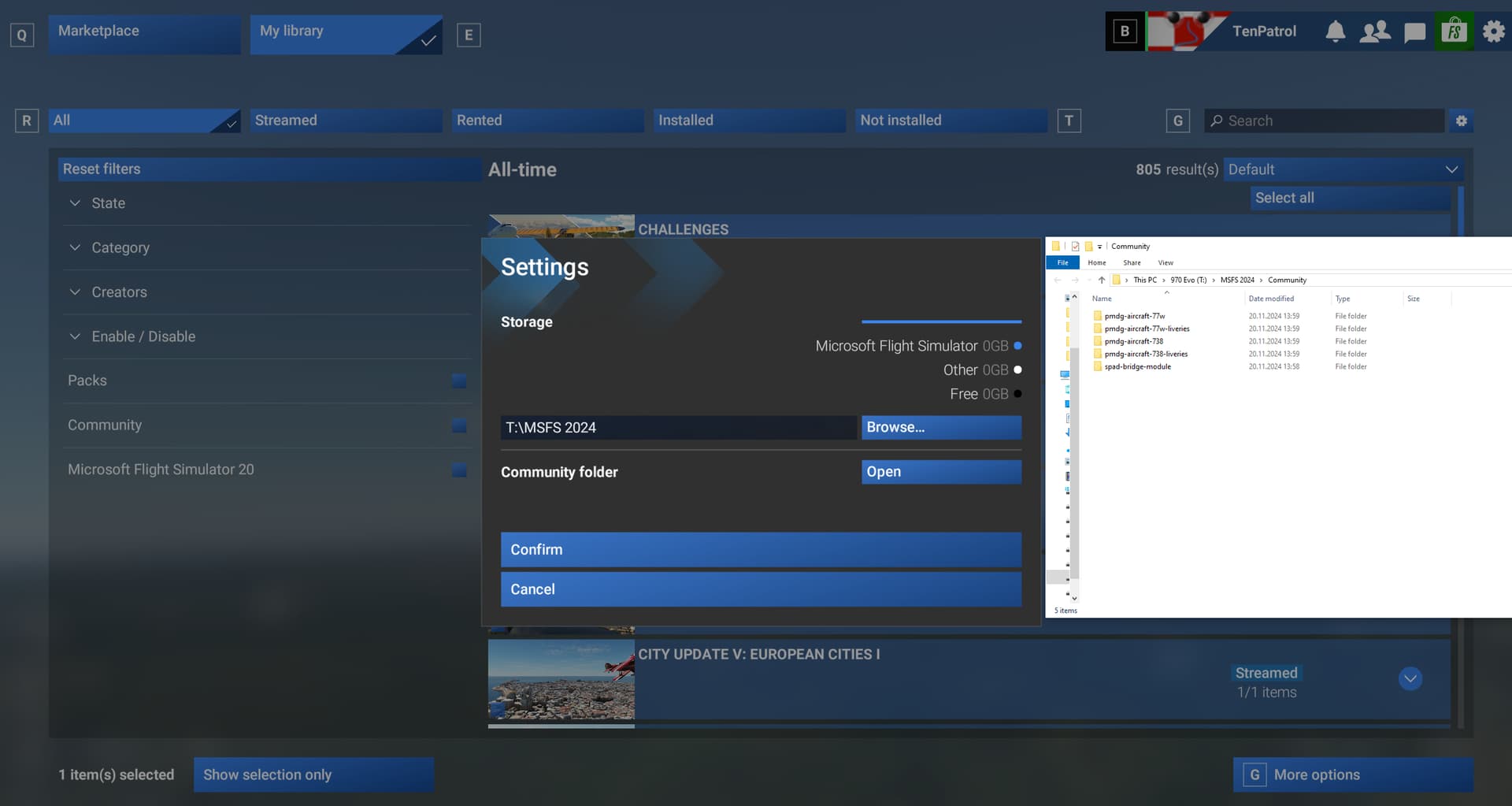Open the notifications bell icon

1335,32
